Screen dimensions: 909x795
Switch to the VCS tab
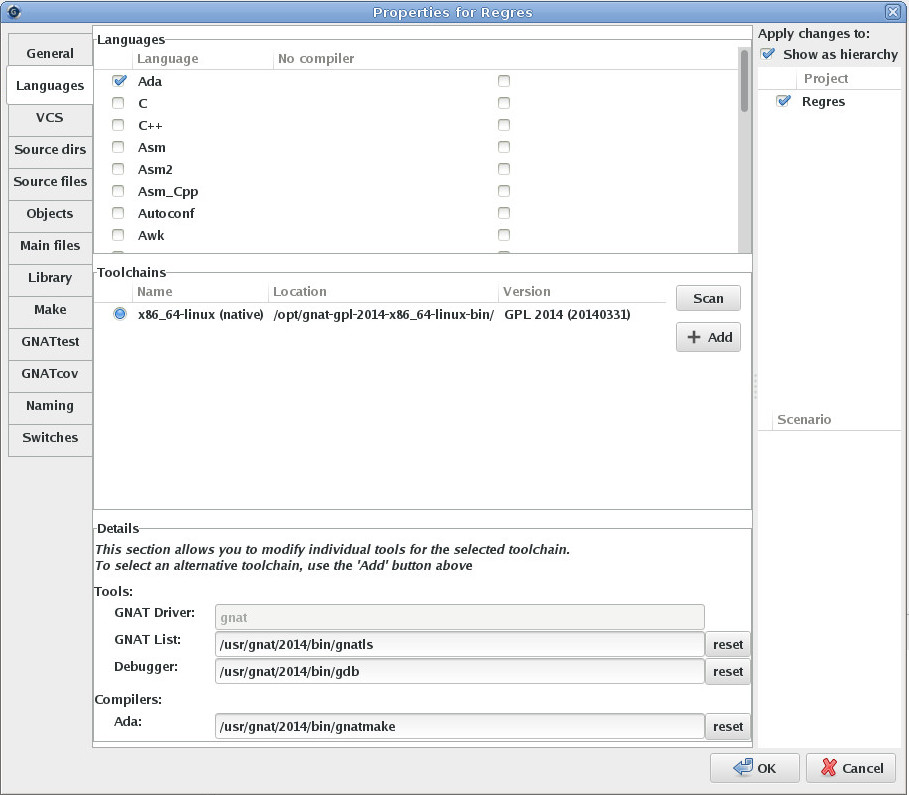50,118
